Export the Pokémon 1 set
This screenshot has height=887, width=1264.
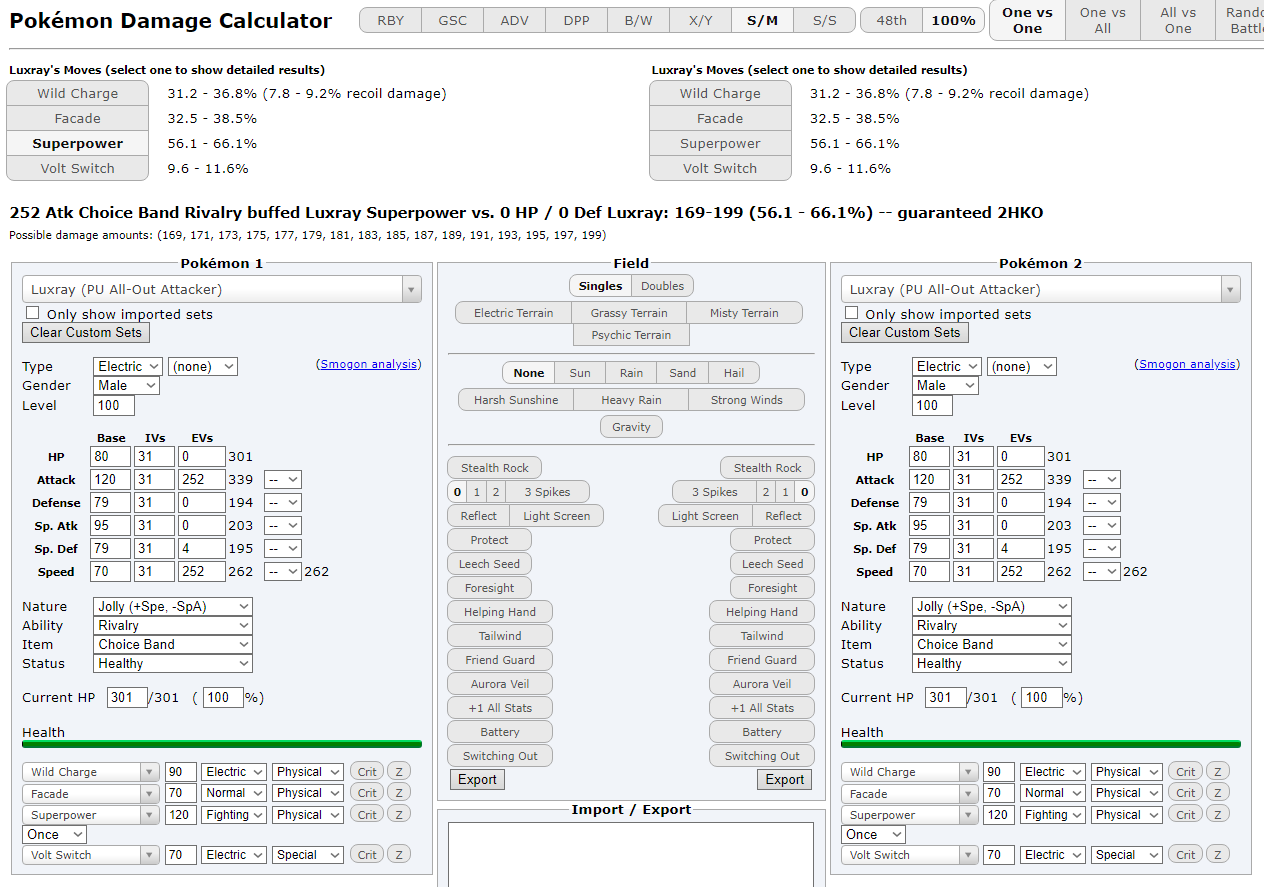pos(478,780)
